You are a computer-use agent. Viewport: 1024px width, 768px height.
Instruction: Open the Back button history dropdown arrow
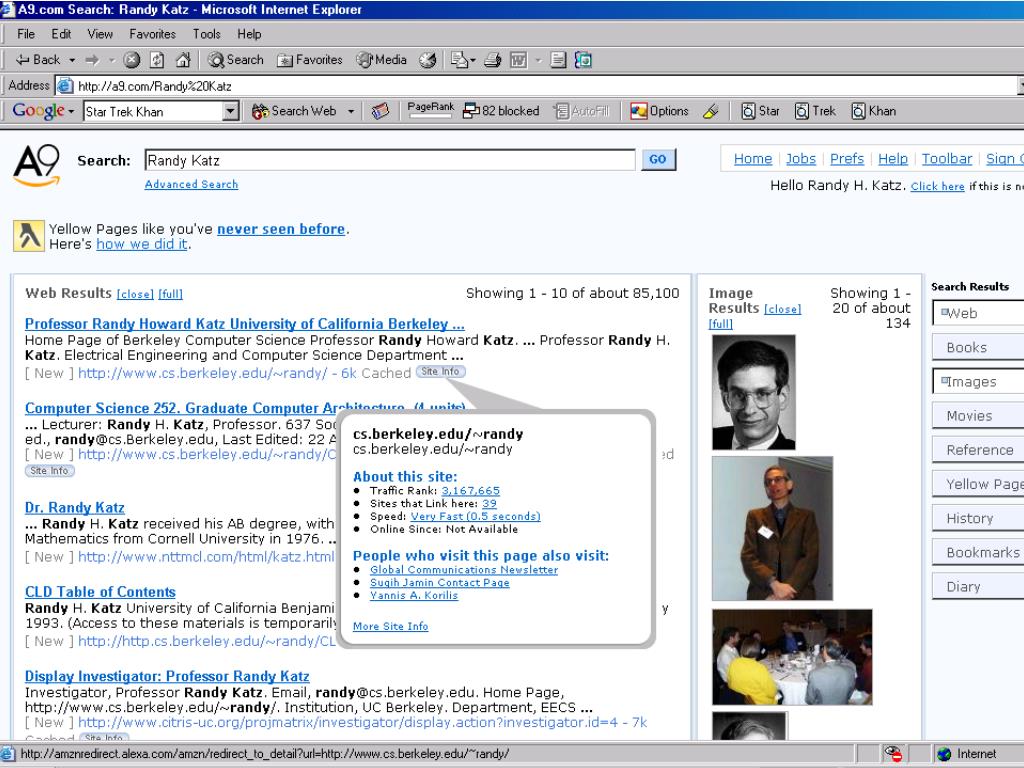coord(72,60)
